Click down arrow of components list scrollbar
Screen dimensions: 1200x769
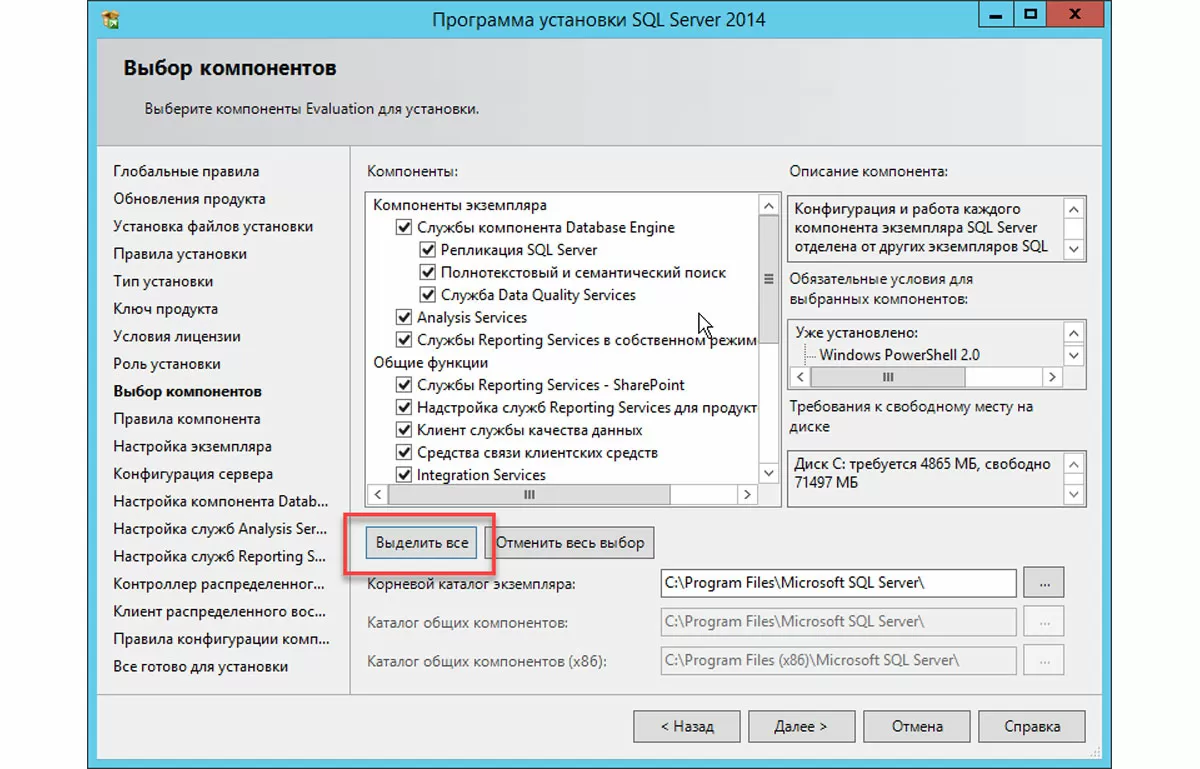[x=769, y=474]
